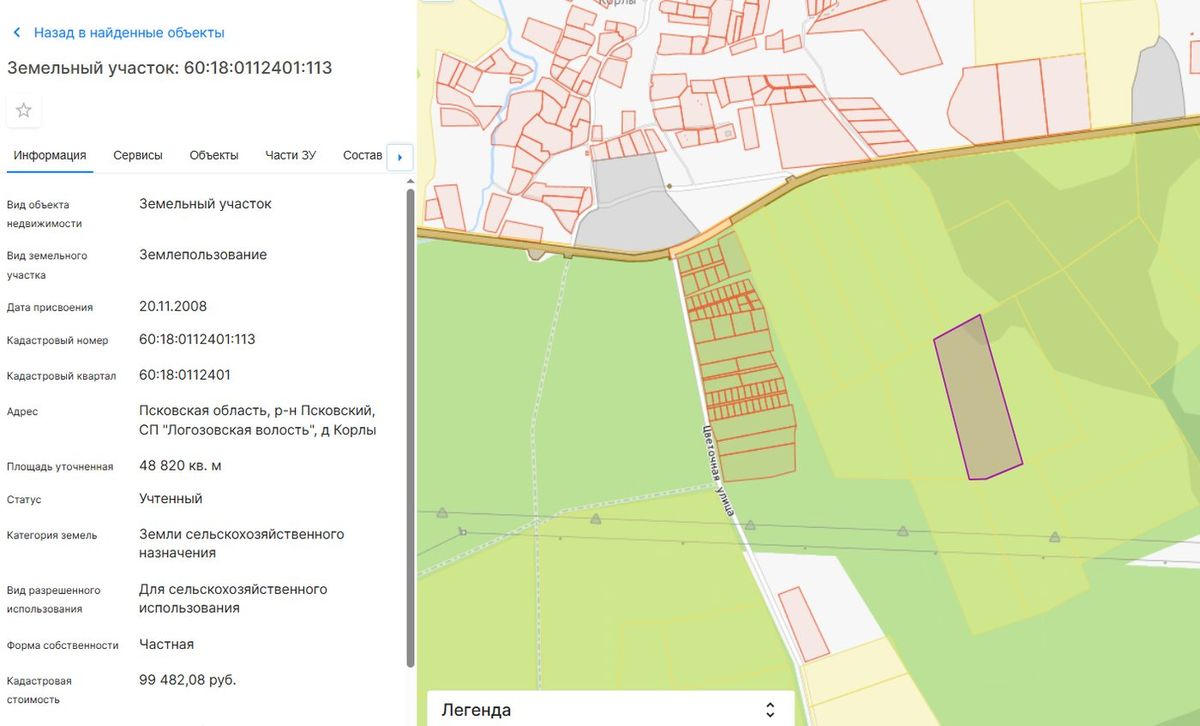Click the ownership value Частная

(x=167, y=644)
